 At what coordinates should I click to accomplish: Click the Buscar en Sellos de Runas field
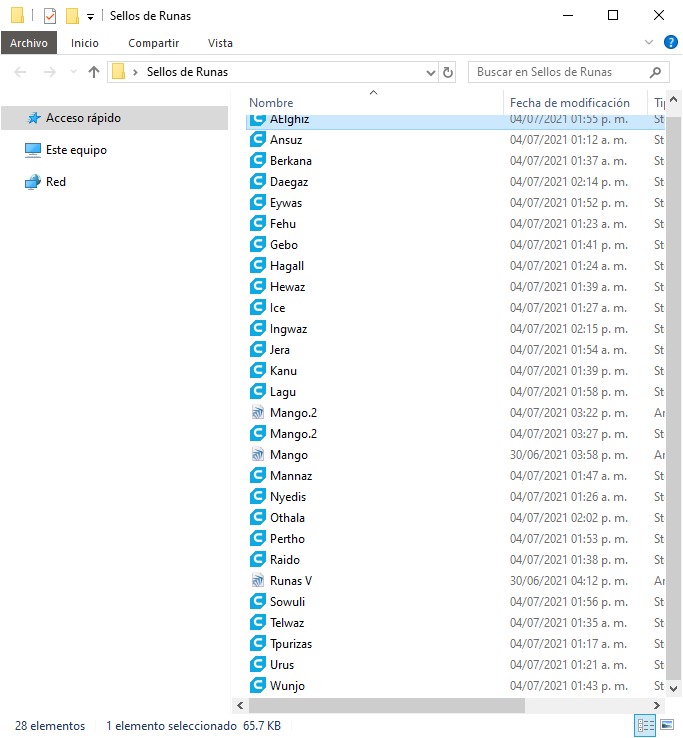click(569, 72)
